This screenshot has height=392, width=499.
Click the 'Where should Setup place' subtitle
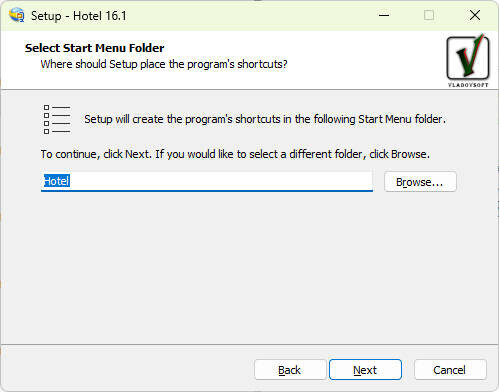click(x=164, y=64)
